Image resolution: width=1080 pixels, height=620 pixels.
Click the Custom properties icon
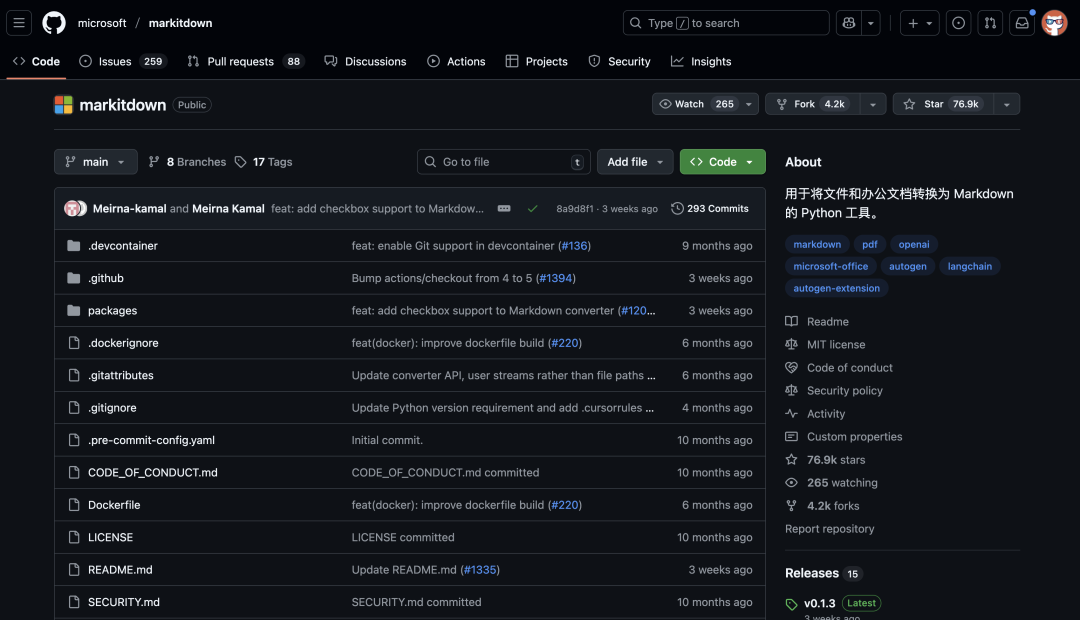791,437
